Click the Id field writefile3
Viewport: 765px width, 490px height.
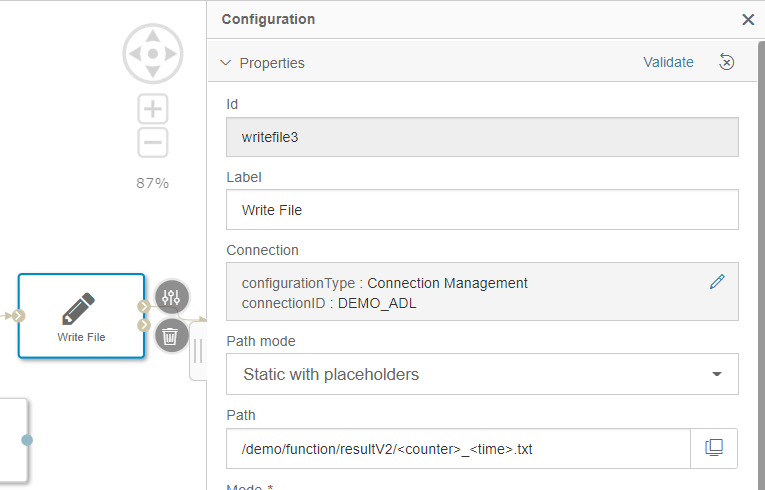tap(482, 137)
